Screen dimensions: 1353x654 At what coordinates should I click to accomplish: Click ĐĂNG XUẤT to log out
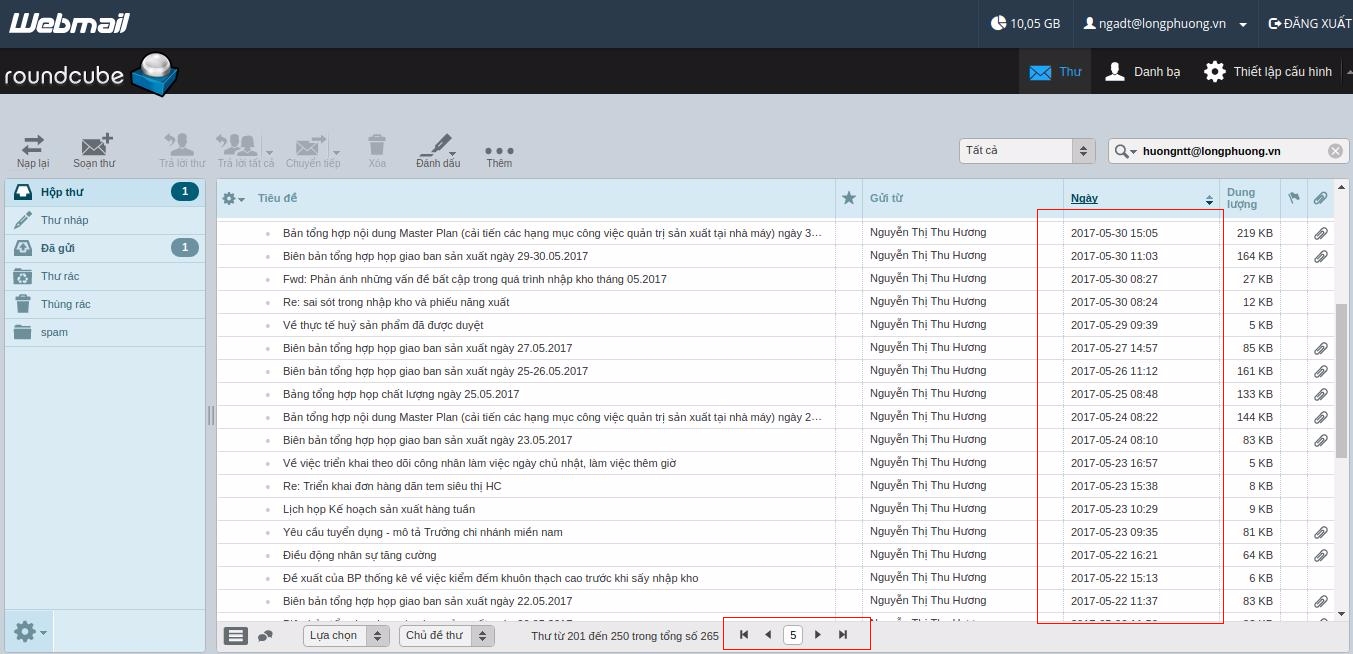tap(1309, 23)
